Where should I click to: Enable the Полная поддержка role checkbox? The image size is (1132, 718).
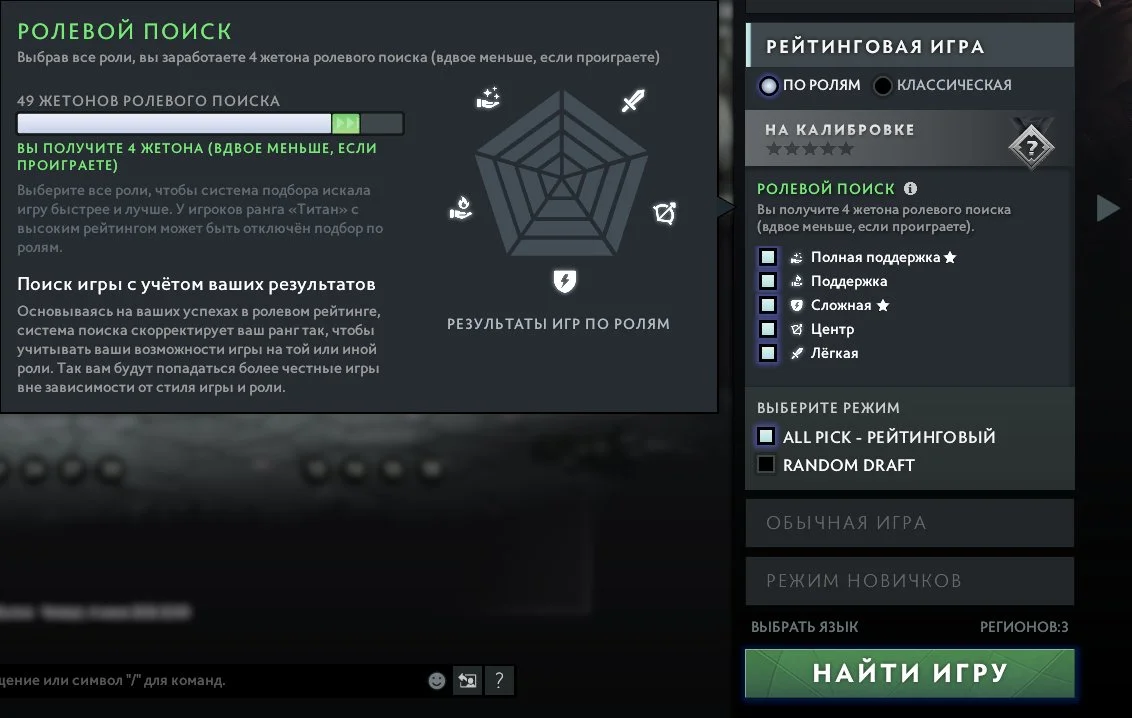[x=768, y=257]
